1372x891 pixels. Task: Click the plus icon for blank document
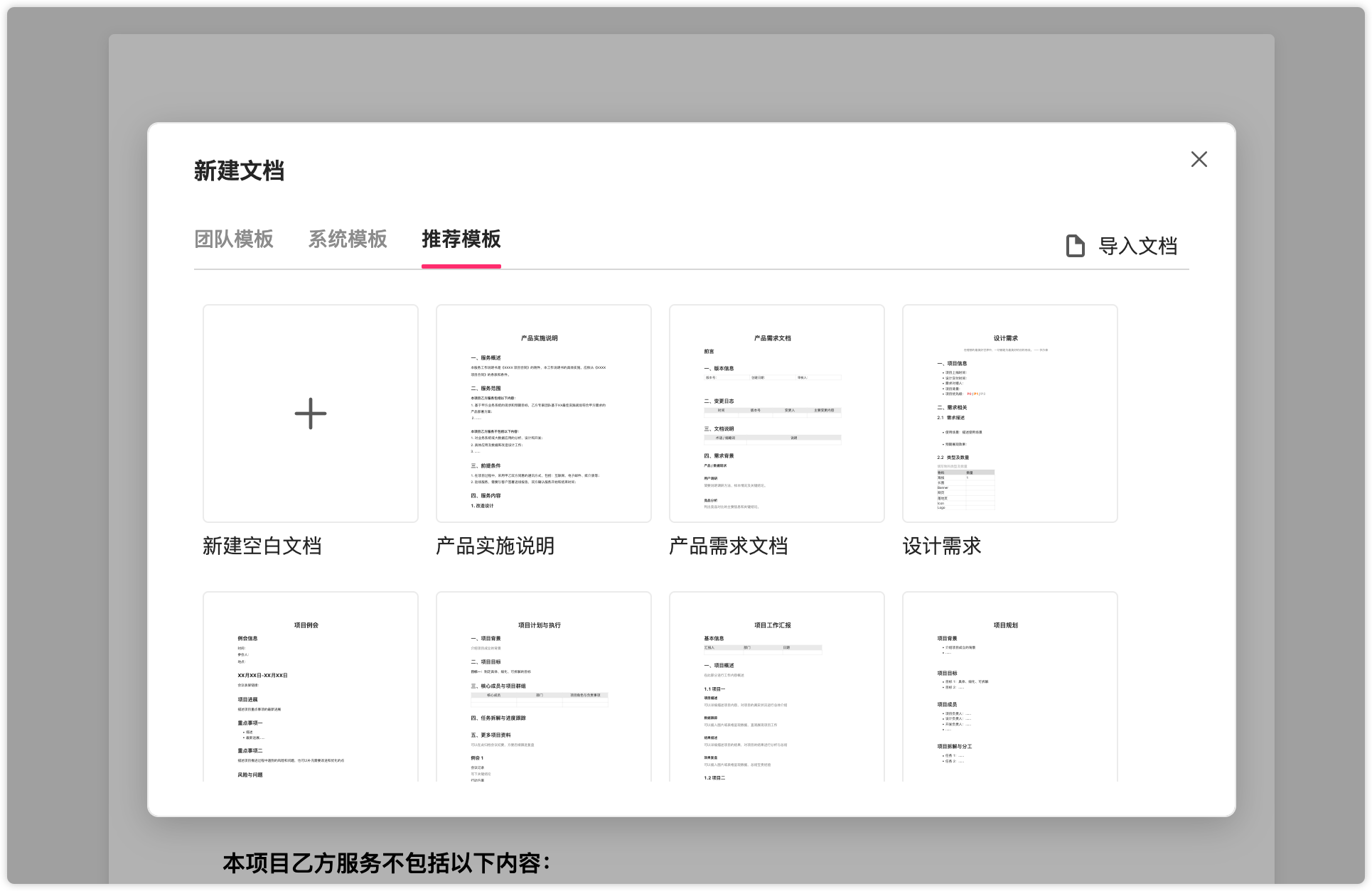(311, 414)
